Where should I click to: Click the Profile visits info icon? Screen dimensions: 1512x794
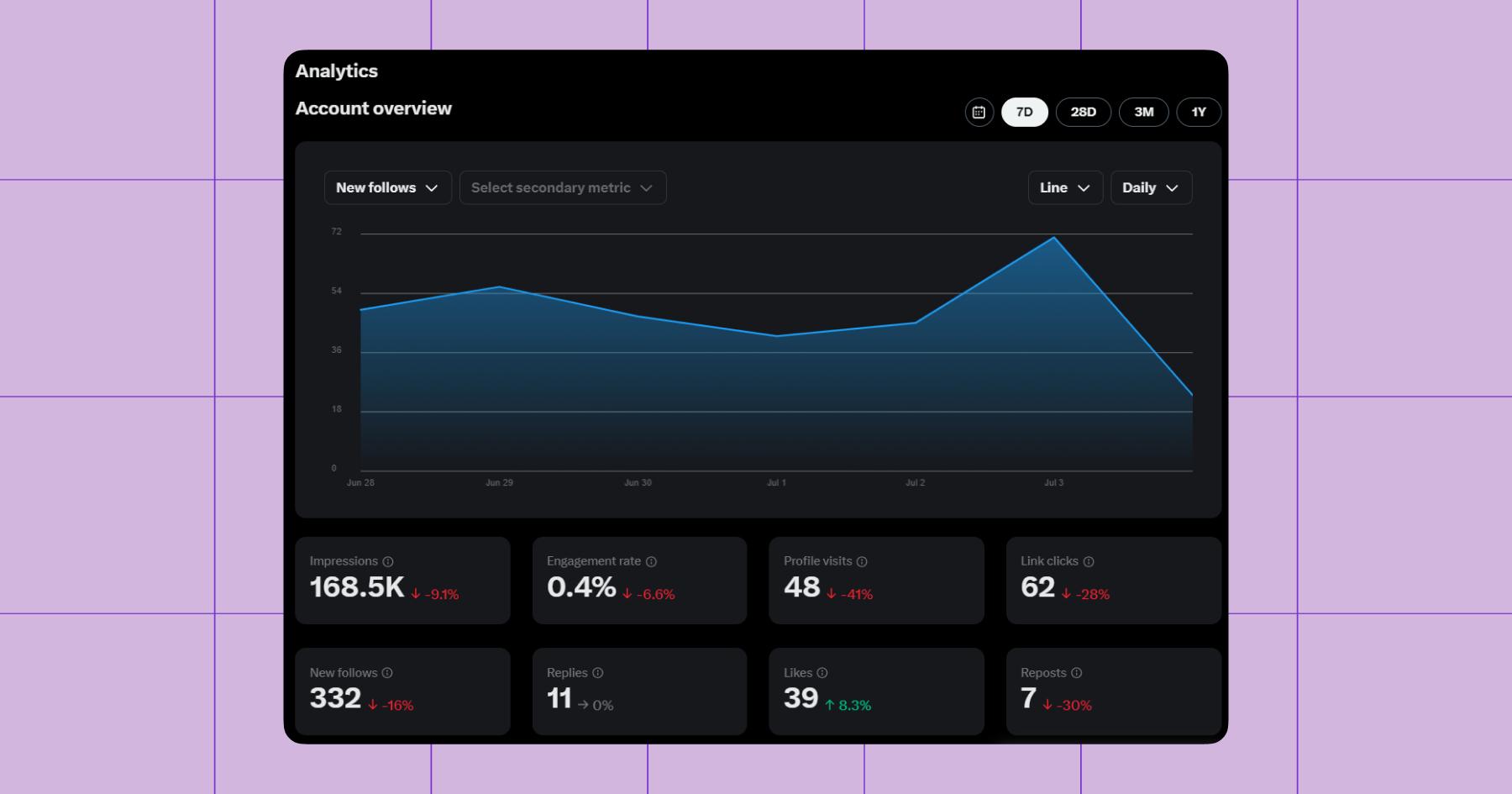862,561
